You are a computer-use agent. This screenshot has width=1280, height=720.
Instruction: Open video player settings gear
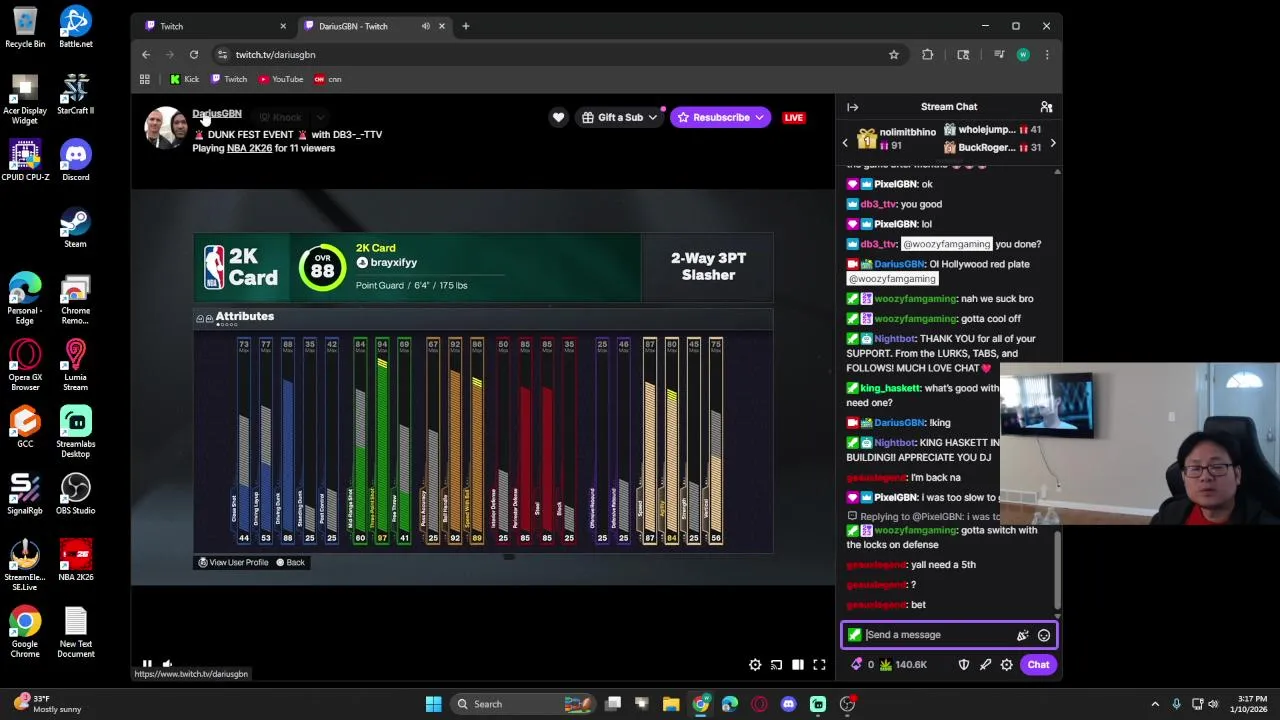coord(755,665)
